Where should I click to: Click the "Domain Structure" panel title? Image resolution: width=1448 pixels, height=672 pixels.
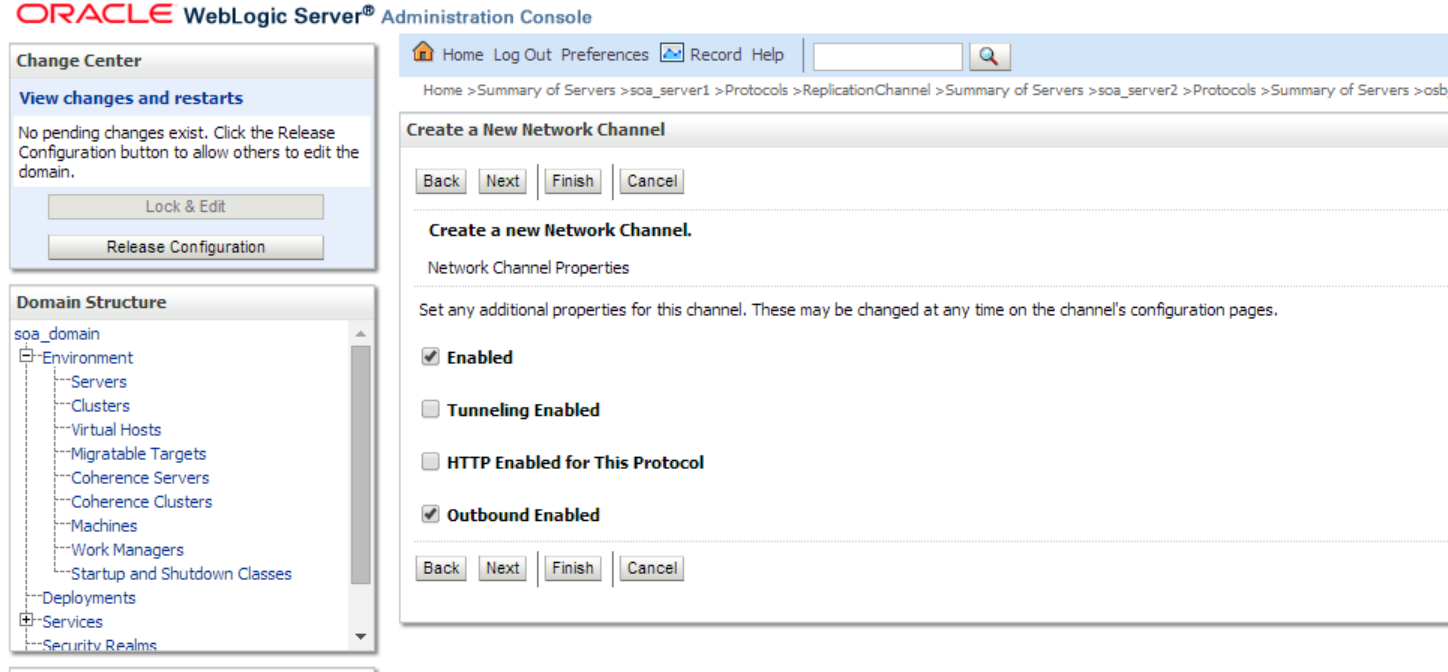[92, 302]
